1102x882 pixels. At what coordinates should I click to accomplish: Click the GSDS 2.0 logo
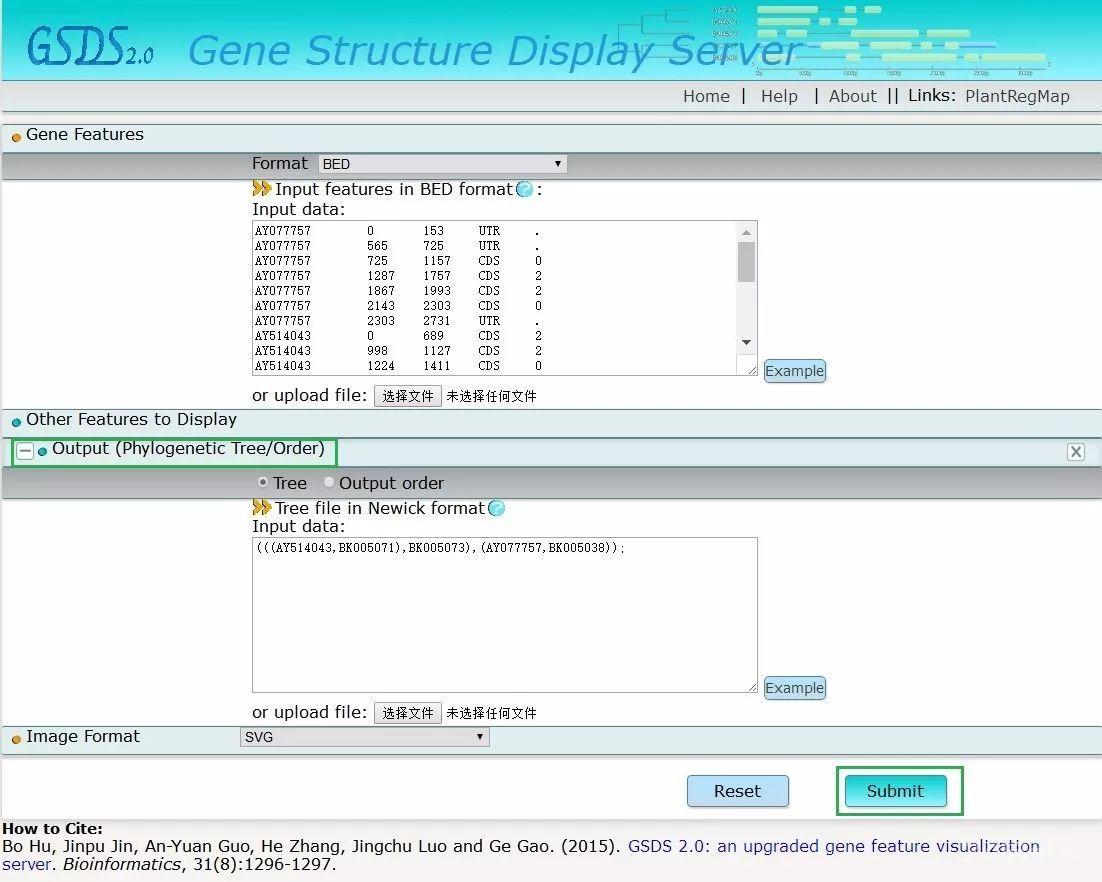90,46
